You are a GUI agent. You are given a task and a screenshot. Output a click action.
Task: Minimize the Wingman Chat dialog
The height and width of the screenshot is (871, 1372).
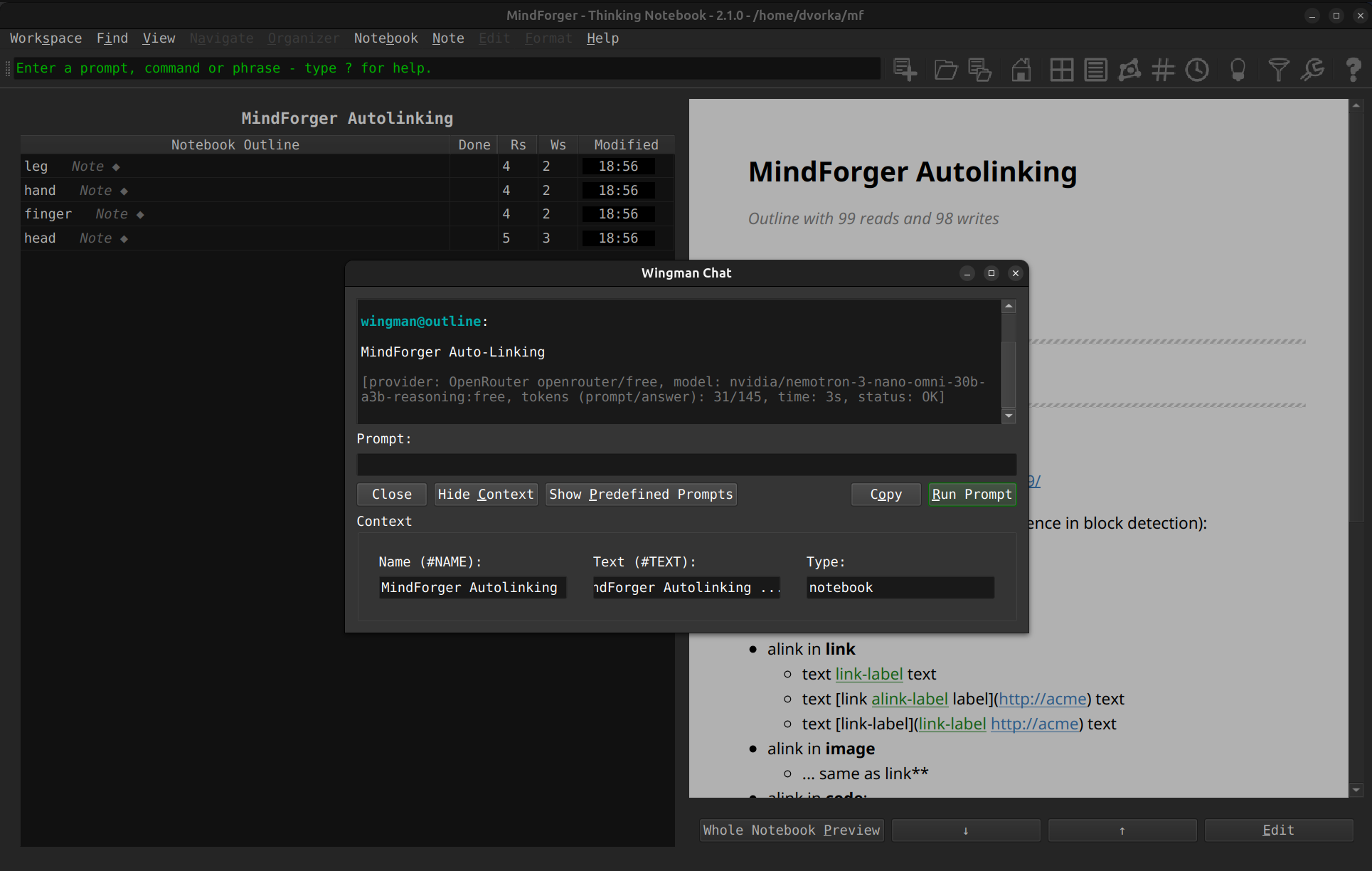[967, 273]
